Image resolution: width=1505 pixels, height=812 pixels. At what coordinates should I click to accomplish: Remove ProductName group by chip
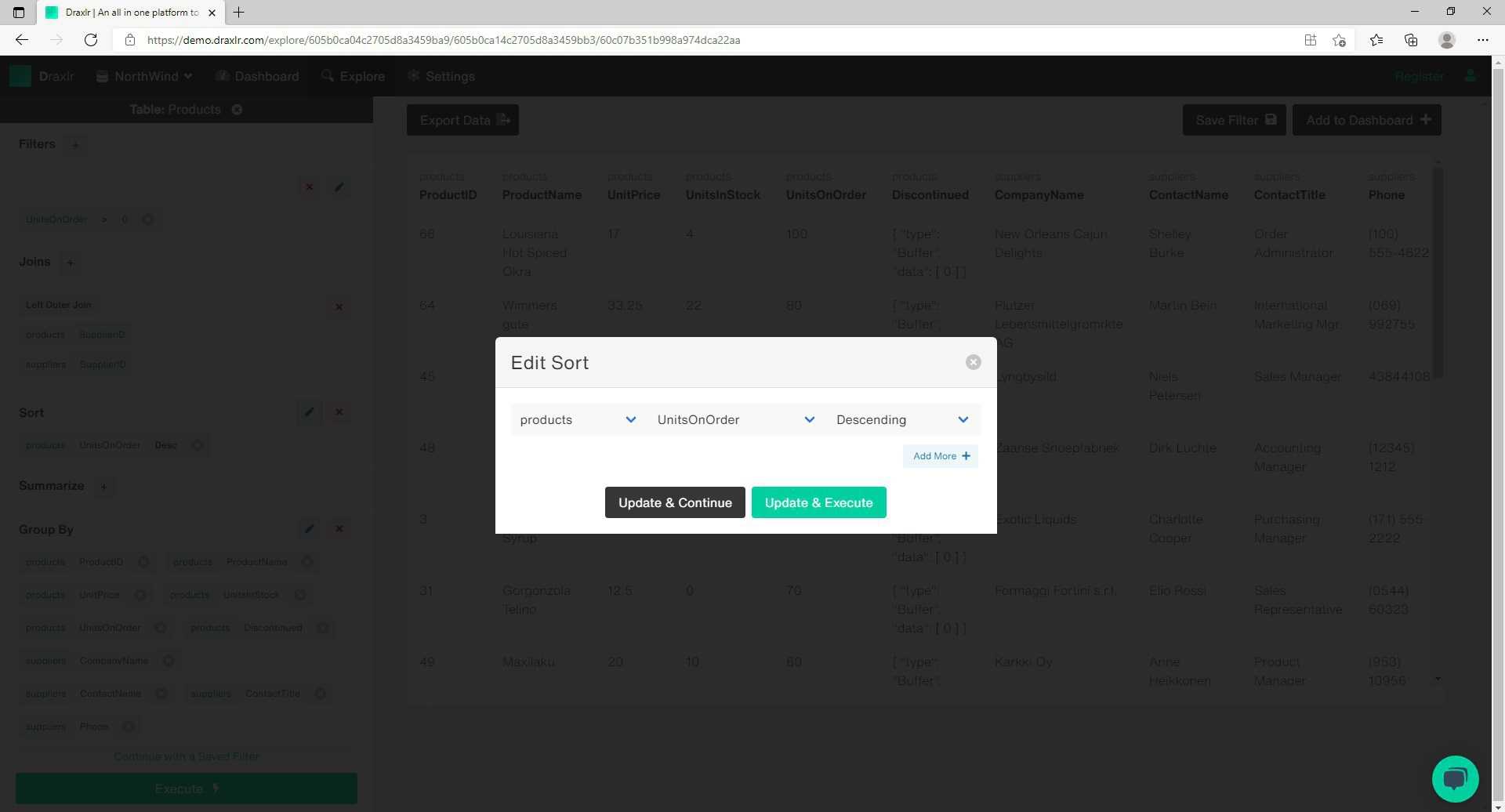(x=307, y=562)
